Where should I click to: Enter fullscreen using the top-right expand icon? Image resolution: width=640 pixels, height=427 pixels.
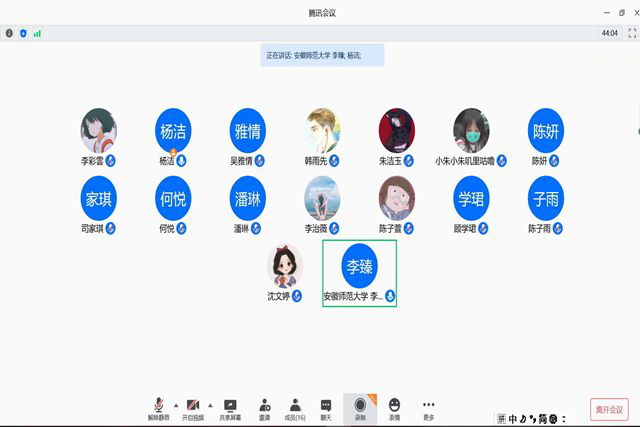click(x=631, y=33)
